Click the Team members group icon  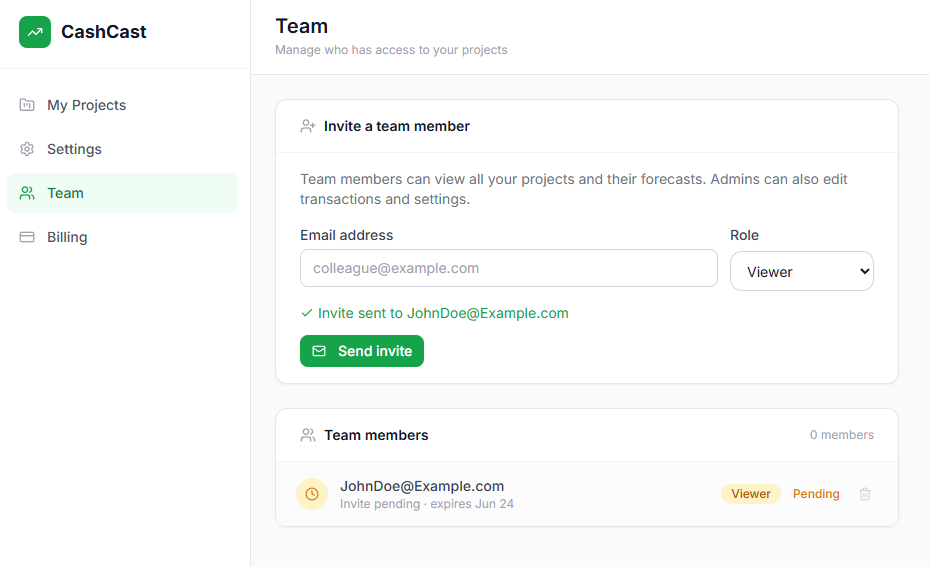pyautogui.click(x=308, y=435)
